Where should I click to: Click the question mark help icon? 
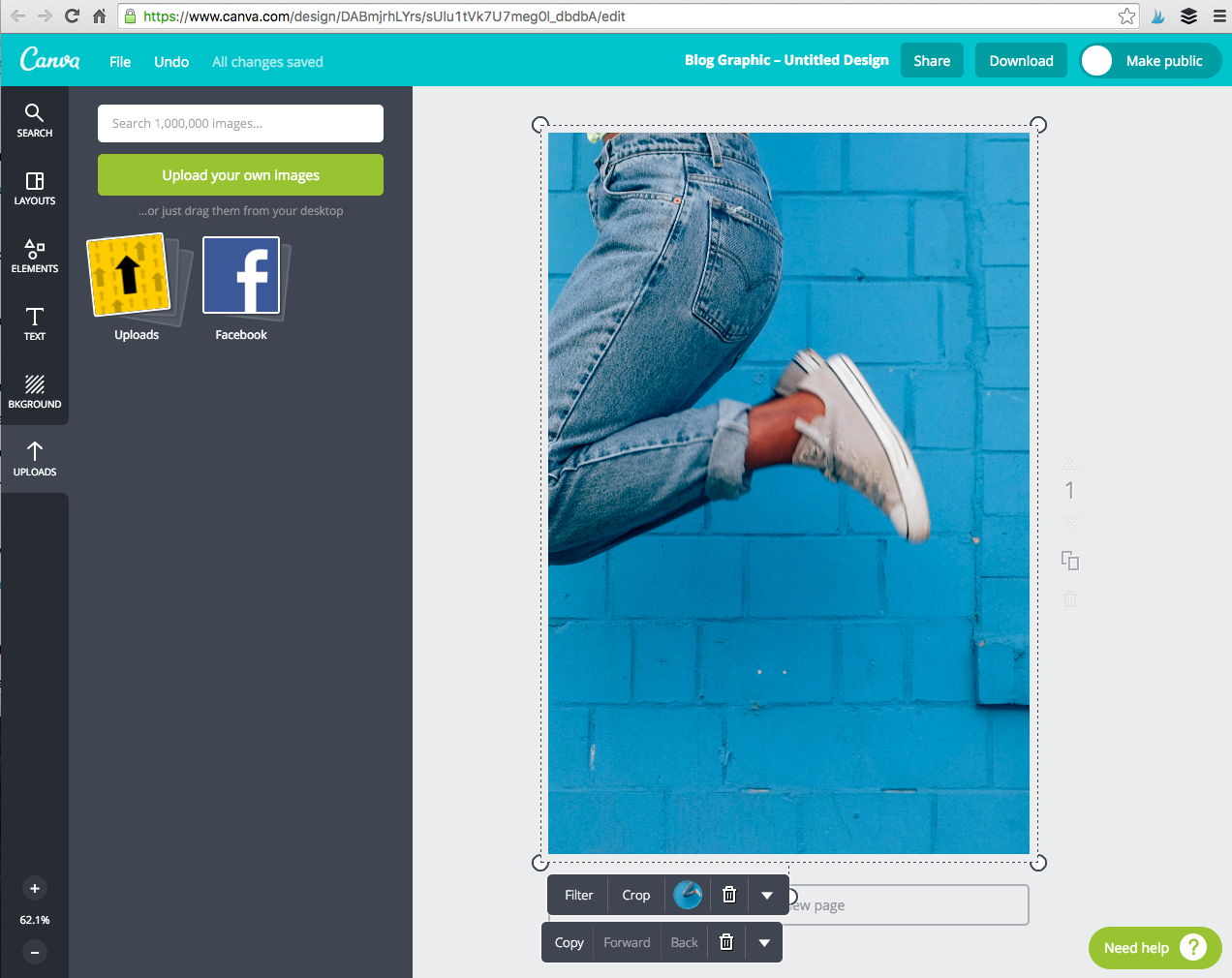1193,947
